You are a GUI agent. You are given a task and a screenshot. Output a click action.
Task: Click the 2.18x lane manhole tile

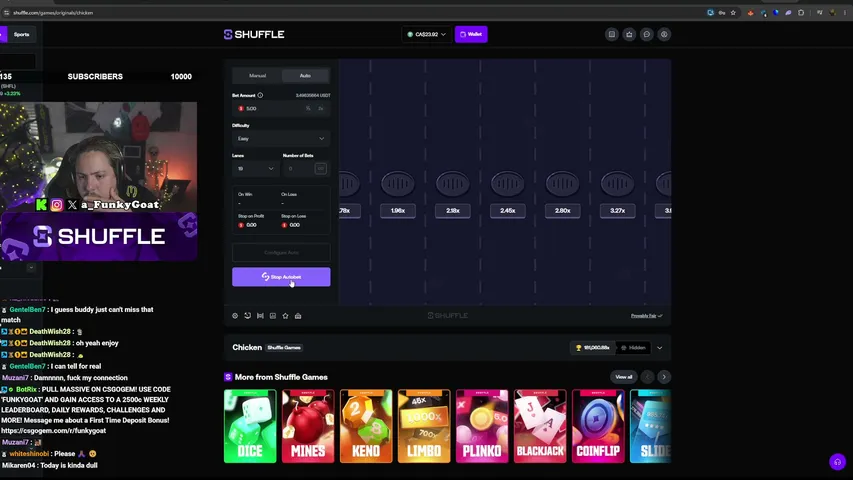click(453, 184)
